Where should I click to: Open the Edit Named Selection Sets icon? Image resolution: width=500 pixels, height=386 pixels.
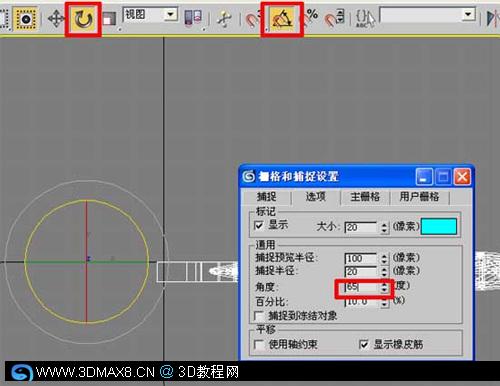pyautogui.click(x=365, y=18)
